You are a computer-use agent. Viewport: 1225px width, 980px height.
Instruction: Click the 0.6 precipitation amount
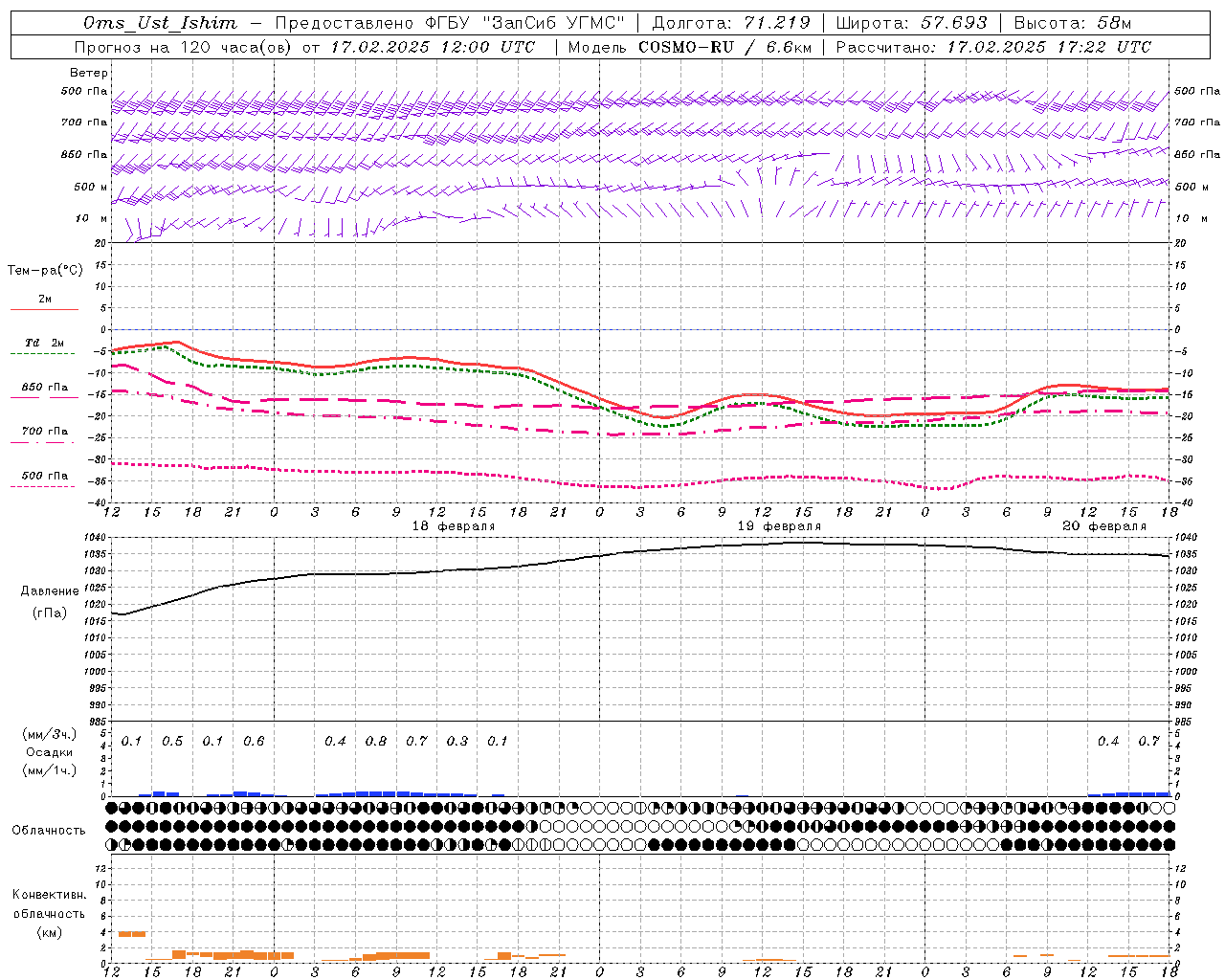pyautogui.click(x=254, y=742)
